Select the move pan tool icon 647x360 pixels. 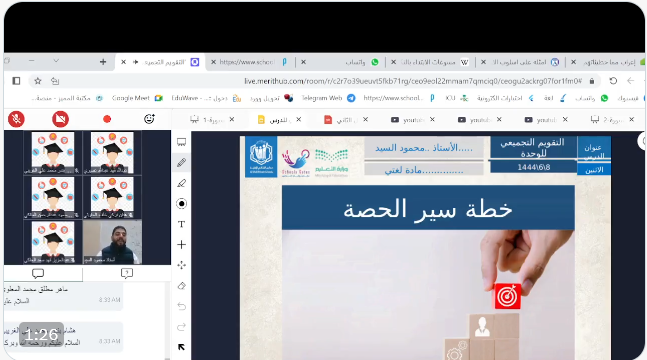pyautogui.click(x=182, y=265)
